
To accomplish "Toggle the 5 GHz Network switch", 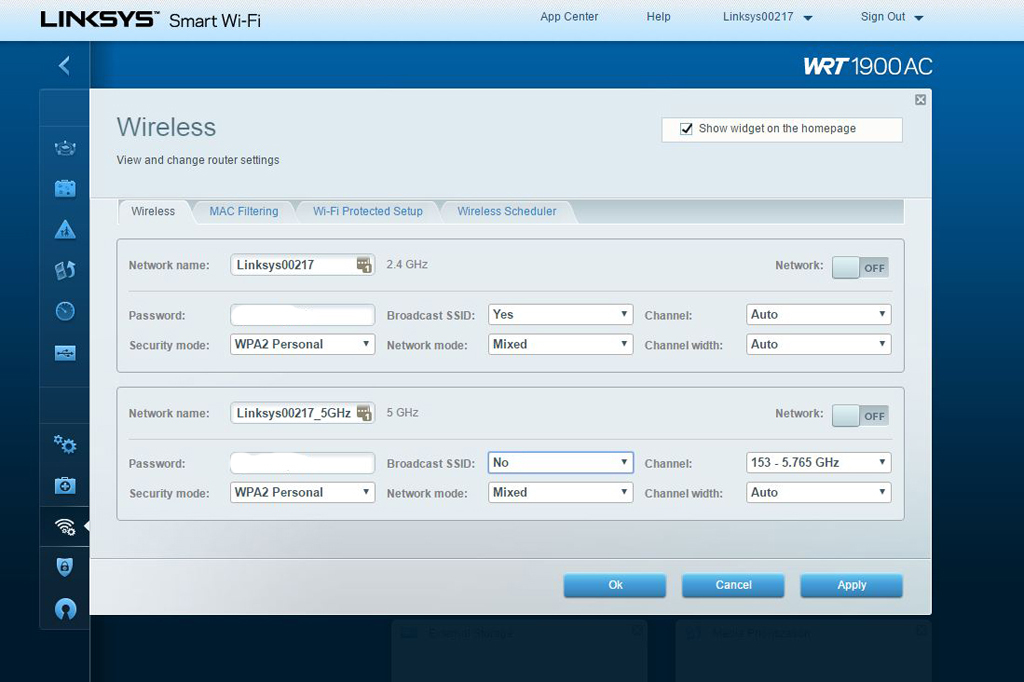I will coord(860,415).
